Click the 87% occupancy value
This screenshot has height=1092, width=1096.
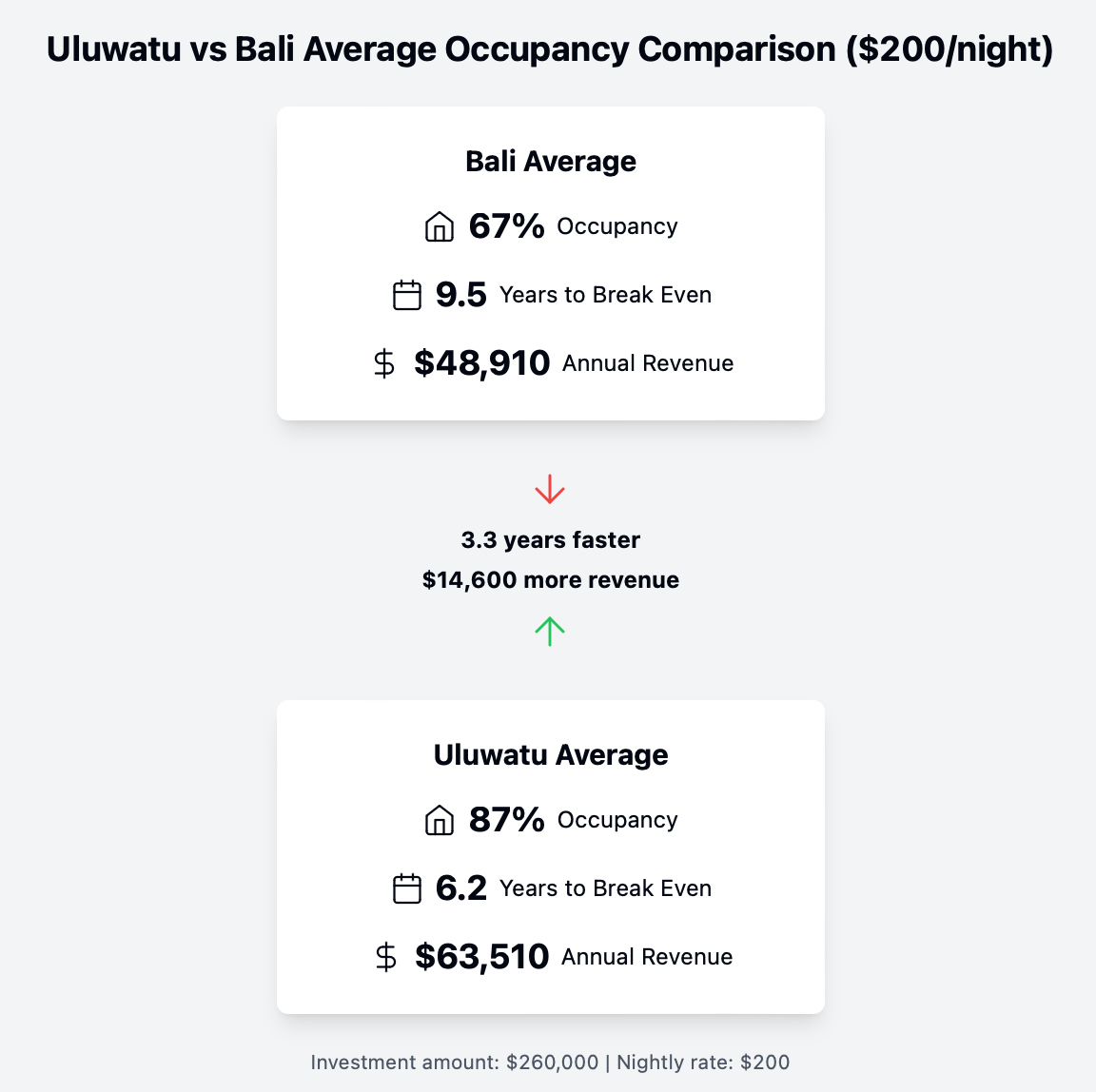point(507,819)
